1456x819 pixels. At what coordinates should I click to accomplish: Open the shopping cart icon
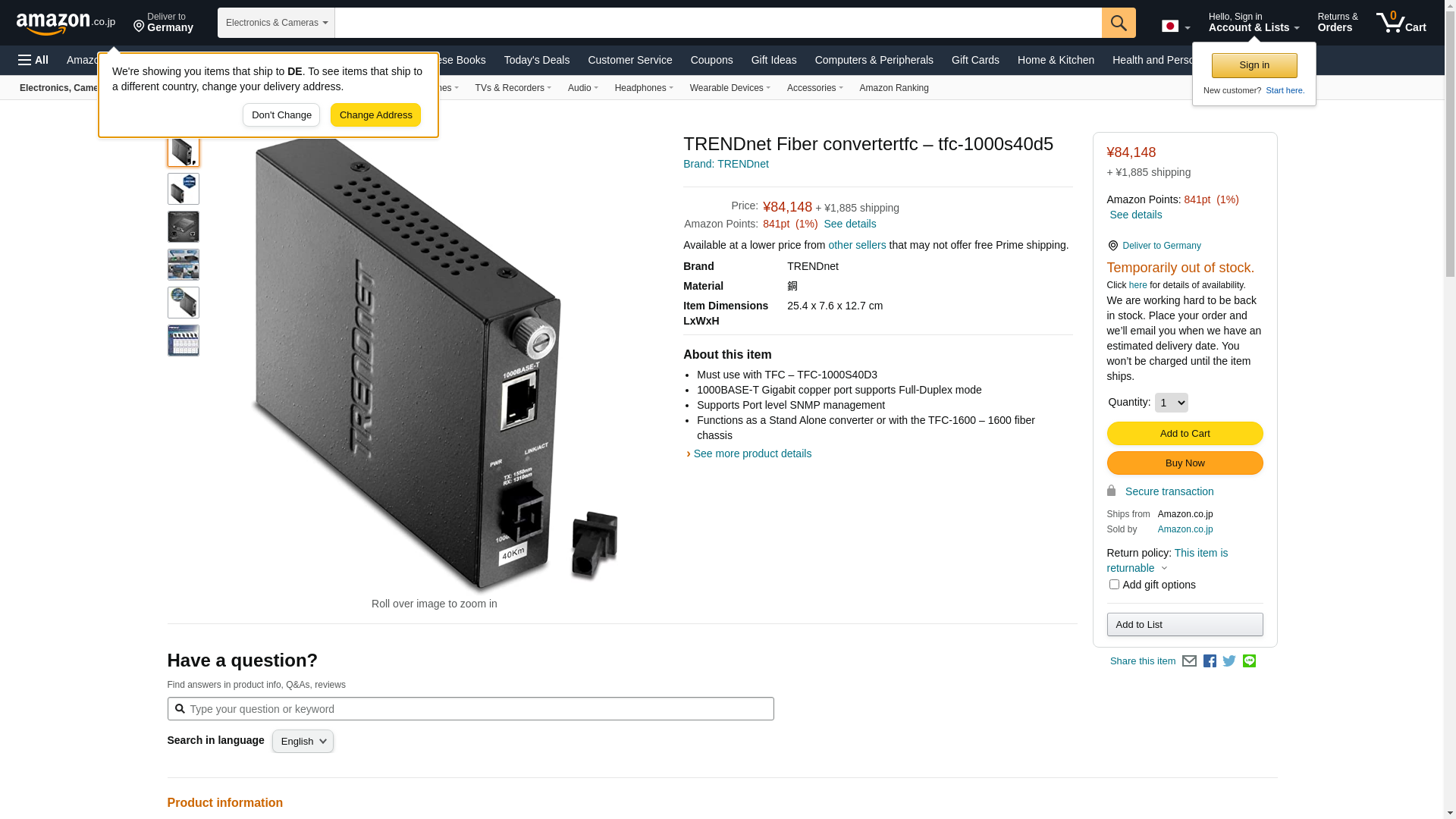coord(1401,23)
